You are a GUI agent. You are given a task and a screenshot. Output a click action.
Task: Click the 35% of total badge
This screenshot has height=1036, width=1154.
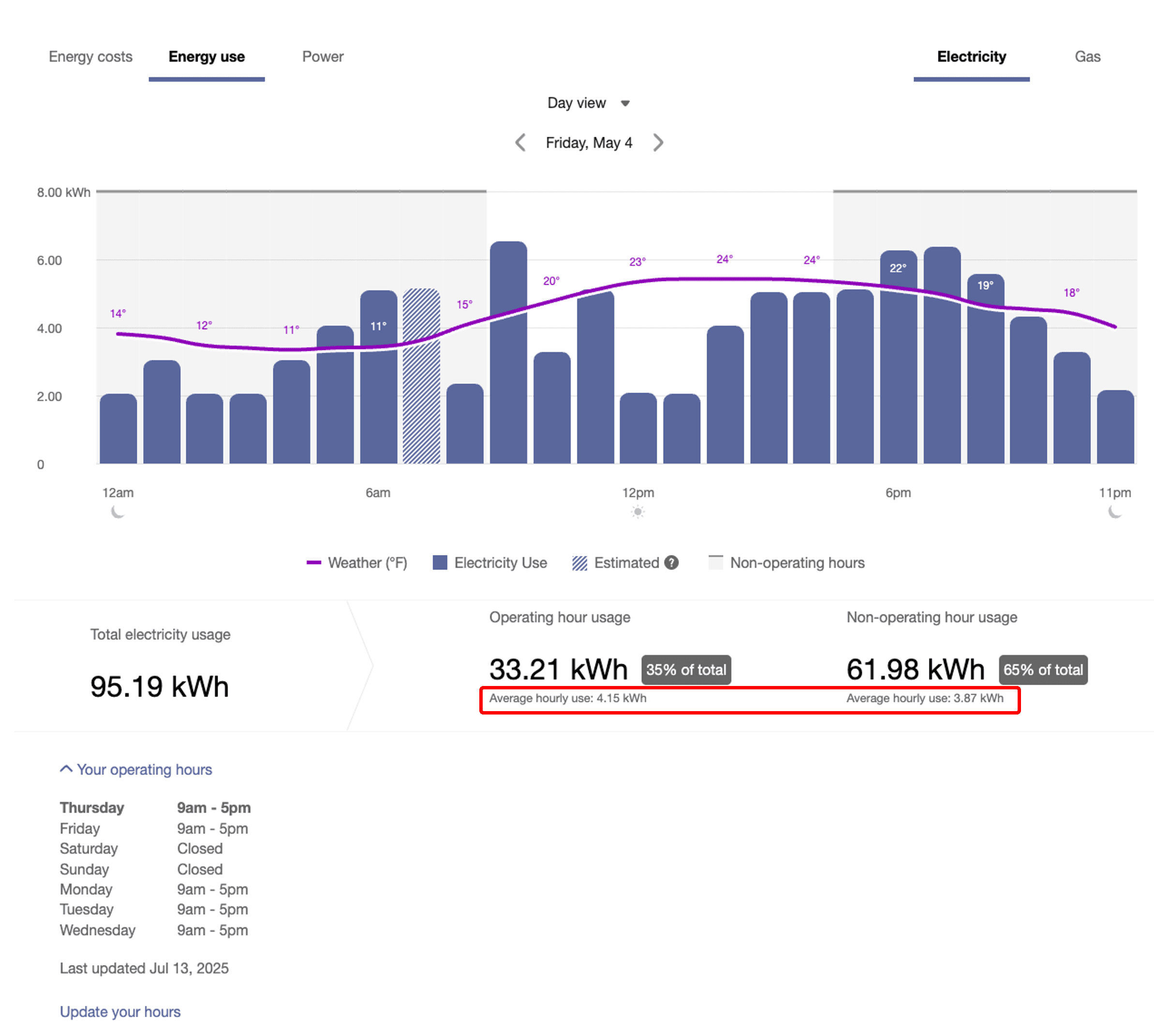(x=686, y=670)
